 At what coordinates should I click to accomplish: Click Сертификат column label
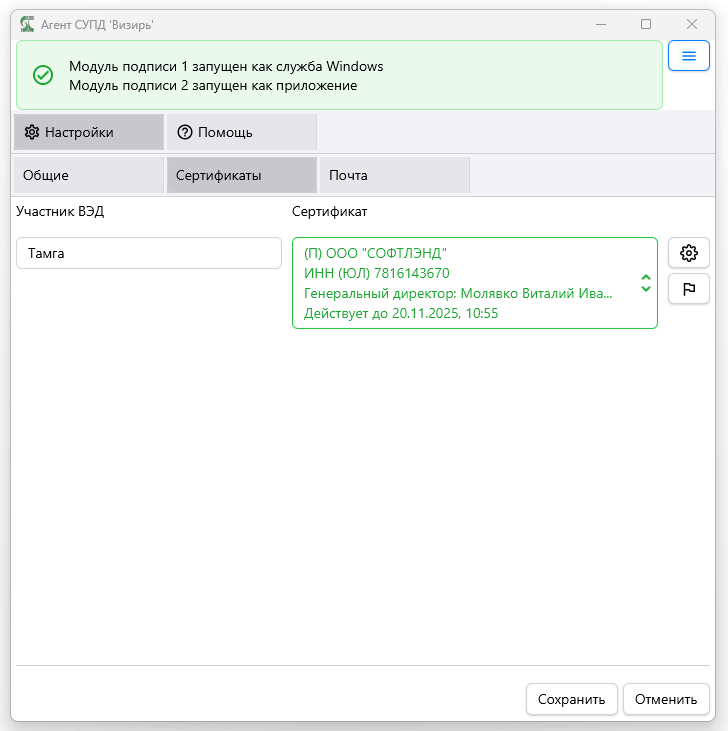(330, 212)
